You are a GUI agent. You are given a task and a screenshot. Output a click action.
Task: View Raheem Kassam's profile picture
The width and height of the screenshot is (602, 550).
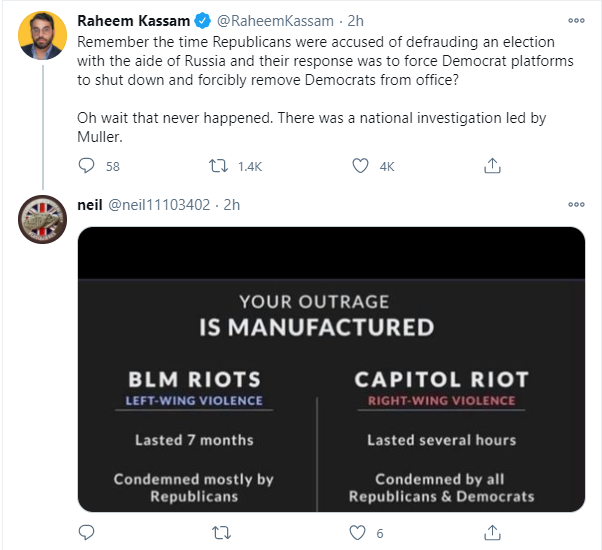[44, 37]
